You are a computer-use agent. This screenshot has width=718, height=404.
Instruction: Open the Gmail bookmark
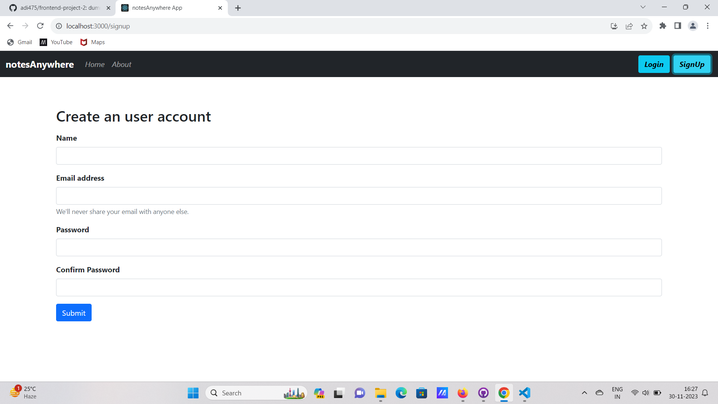click(20, 42)
